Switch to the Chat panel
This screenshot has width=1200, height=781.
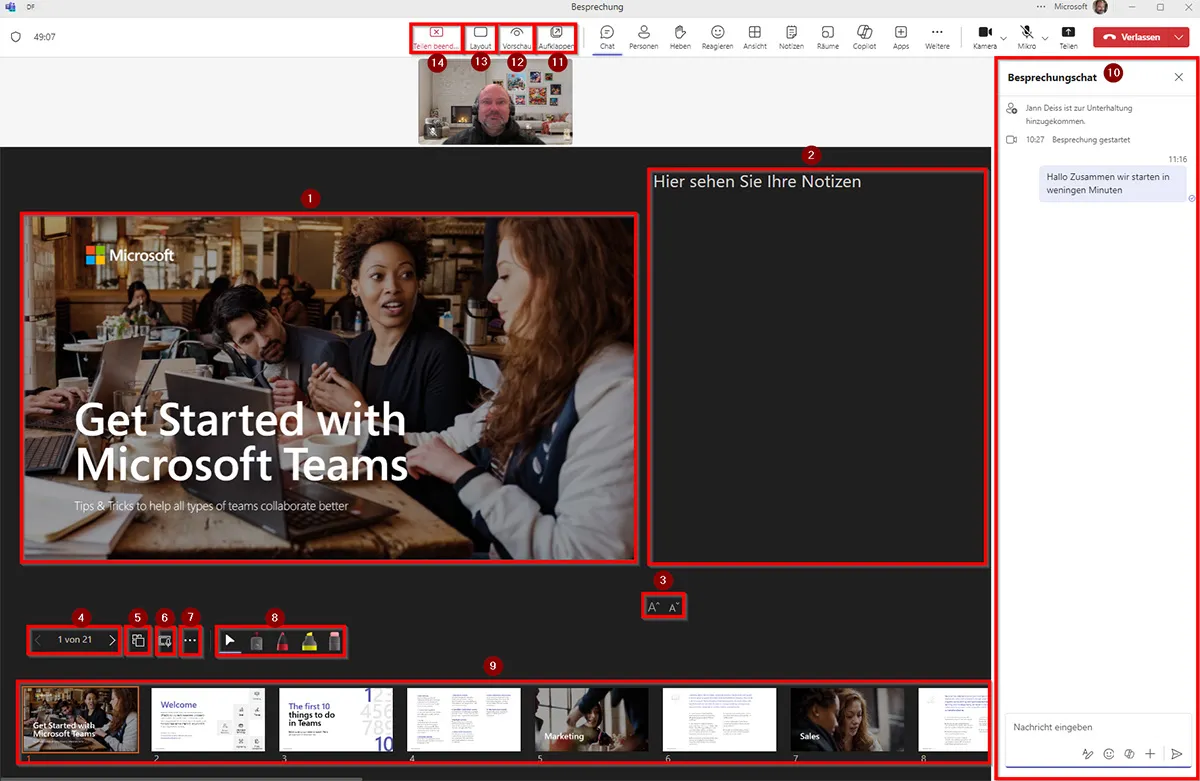pyautogui.click(x=607, y=38)
